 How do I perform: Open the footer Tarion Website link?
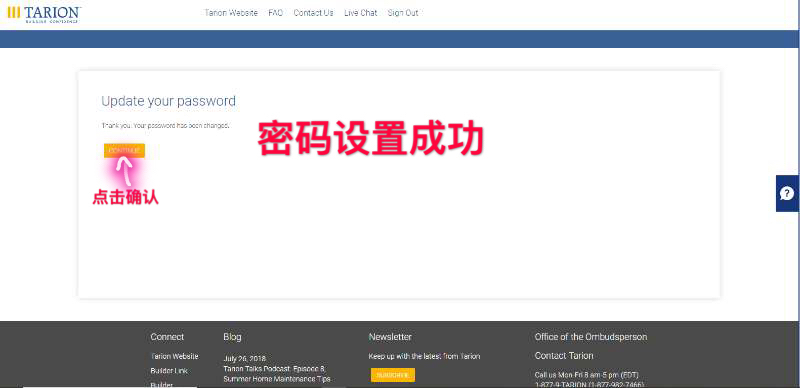(174, 356)
